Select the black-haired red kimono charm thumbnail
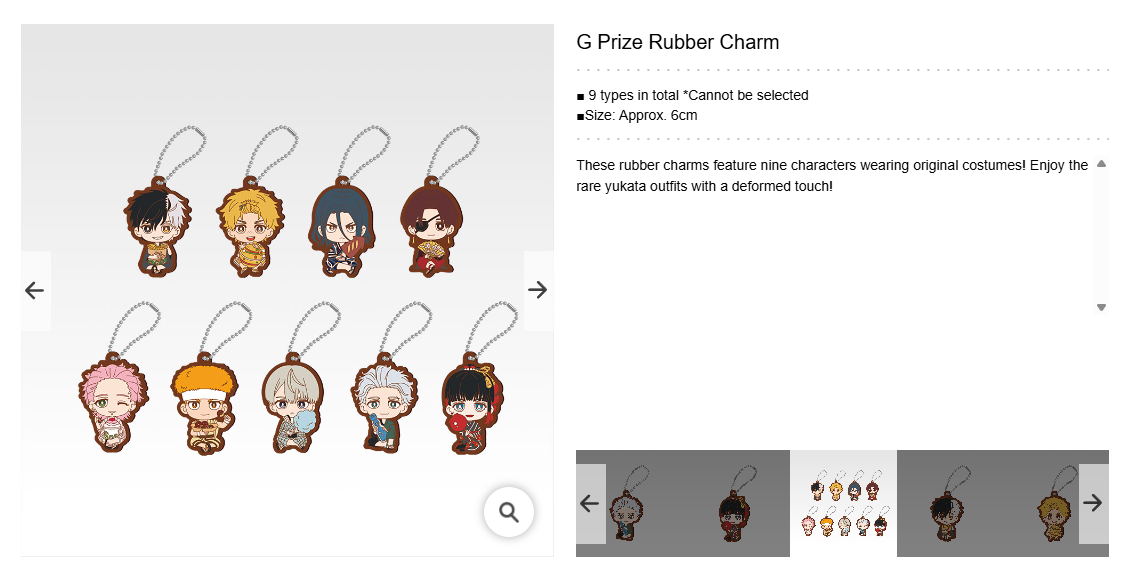Image resolution: width=1127 pixels, height=573 pixels. (736, 503)
